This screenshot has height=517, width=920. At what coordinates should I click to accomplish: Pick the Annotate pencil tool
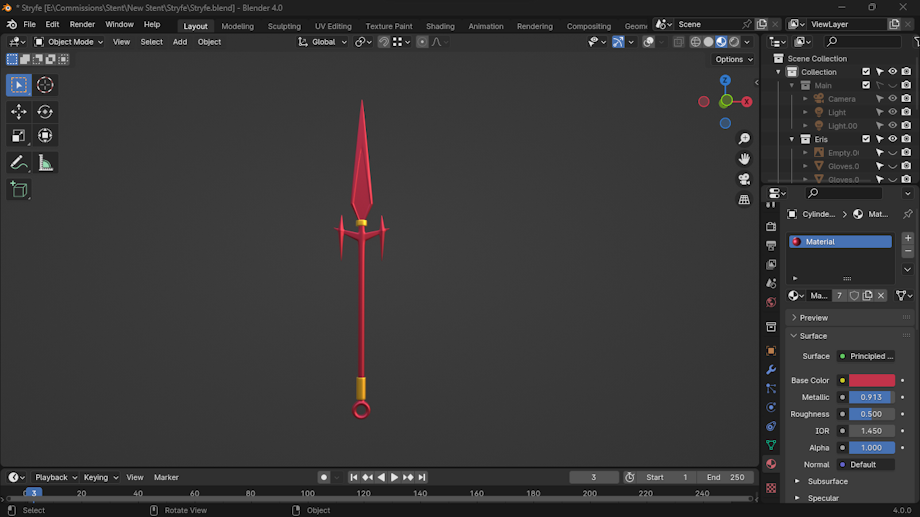tap(19, 163)
